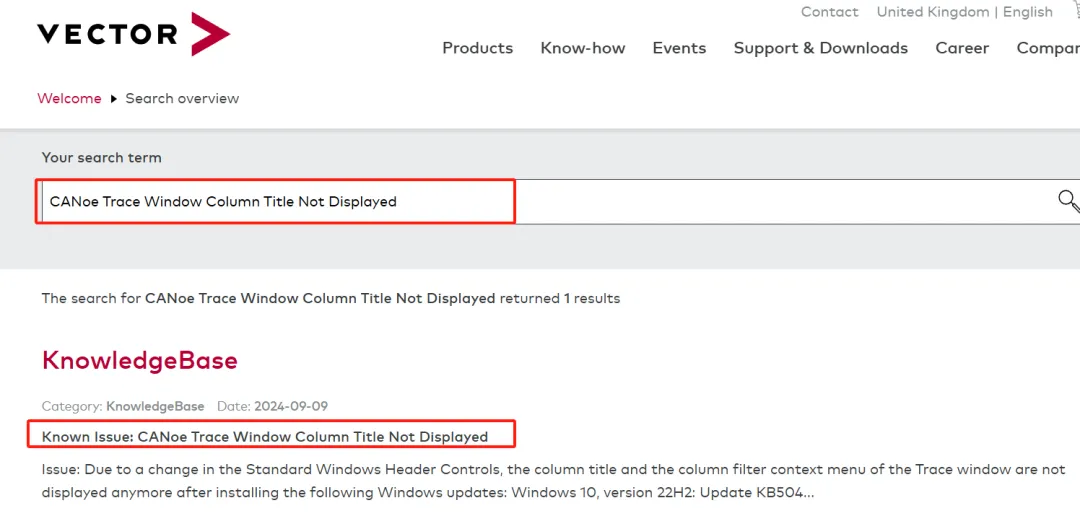Viewport: 1080px width, 516px height.
Task: Open the Company menu item
Action: (x=1048, y=48)
